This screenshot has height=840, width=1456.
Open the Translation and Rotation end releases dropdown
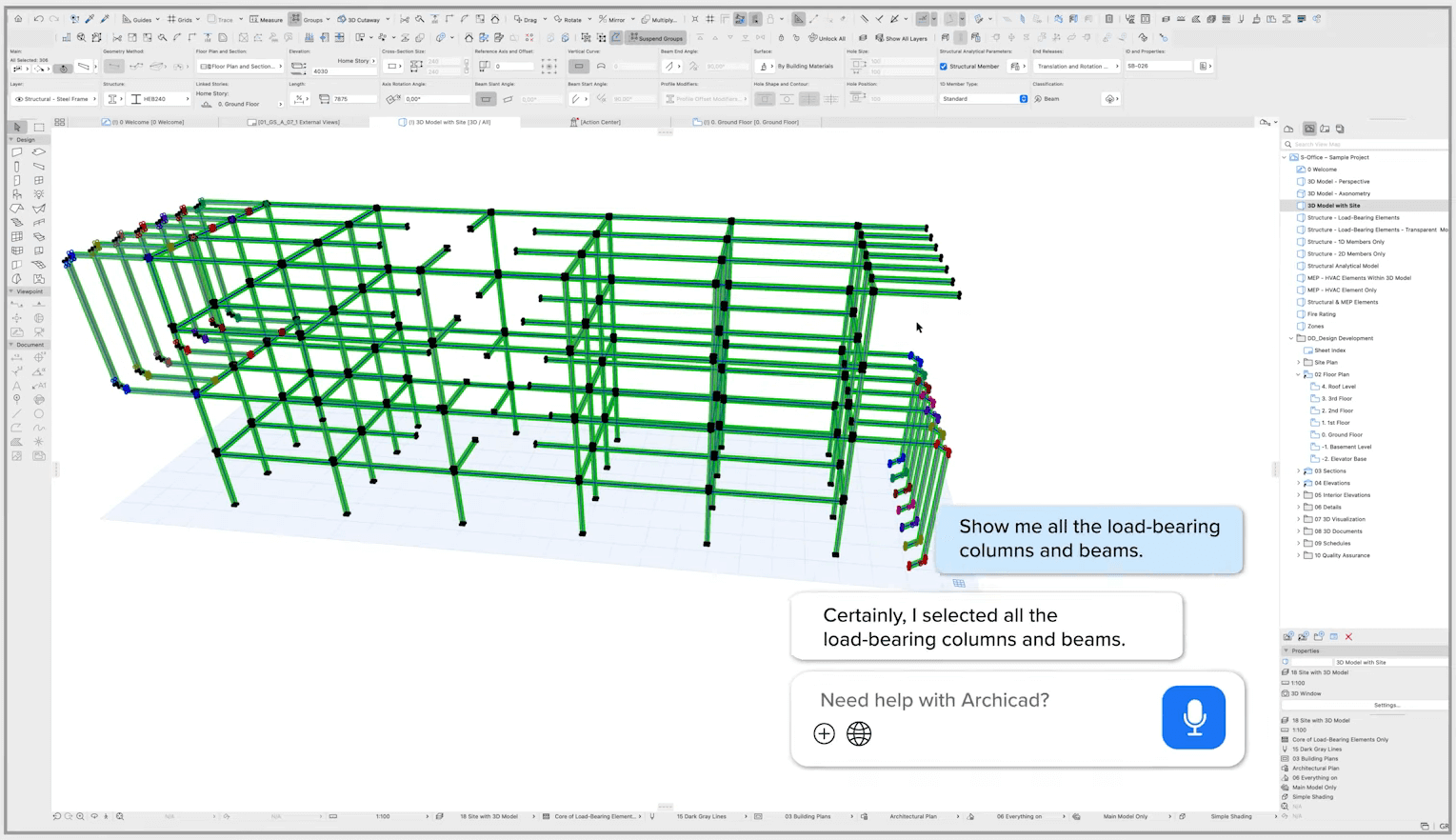1077,67
